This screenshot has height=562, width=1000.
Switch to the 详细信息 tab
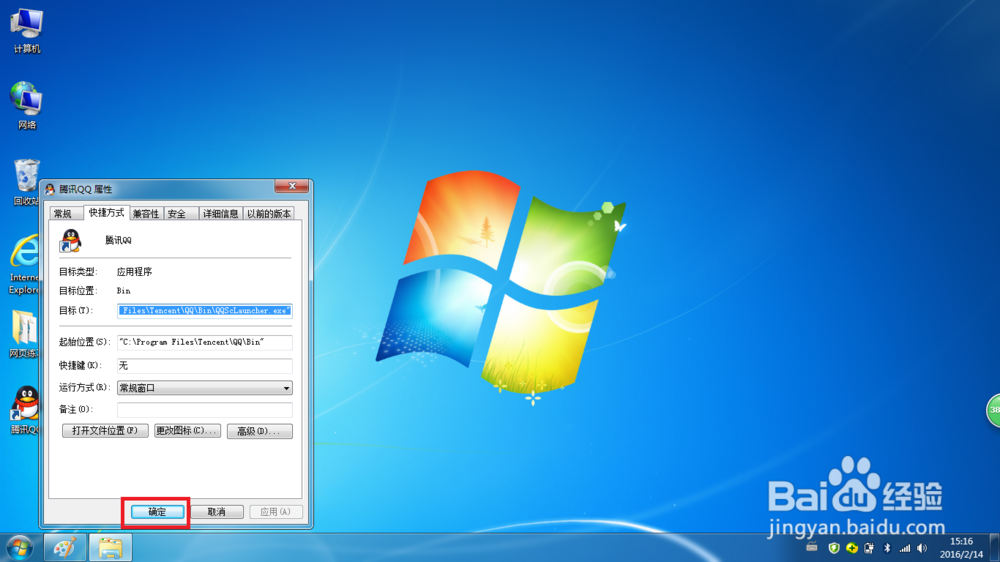[221, 214]
